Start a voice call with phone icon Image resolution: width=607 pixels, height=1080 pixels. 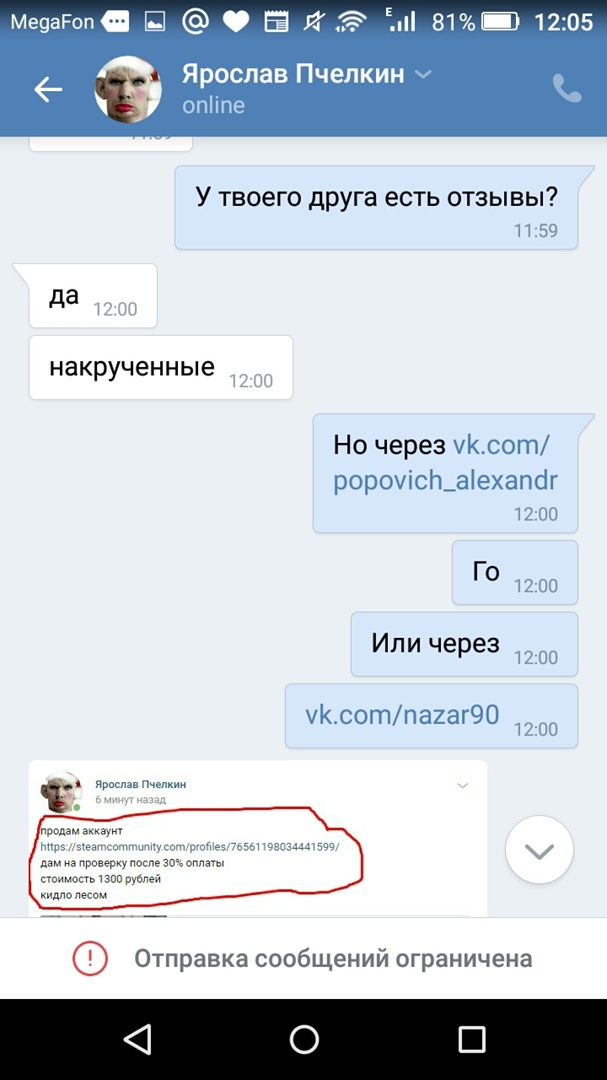[567, 89]
